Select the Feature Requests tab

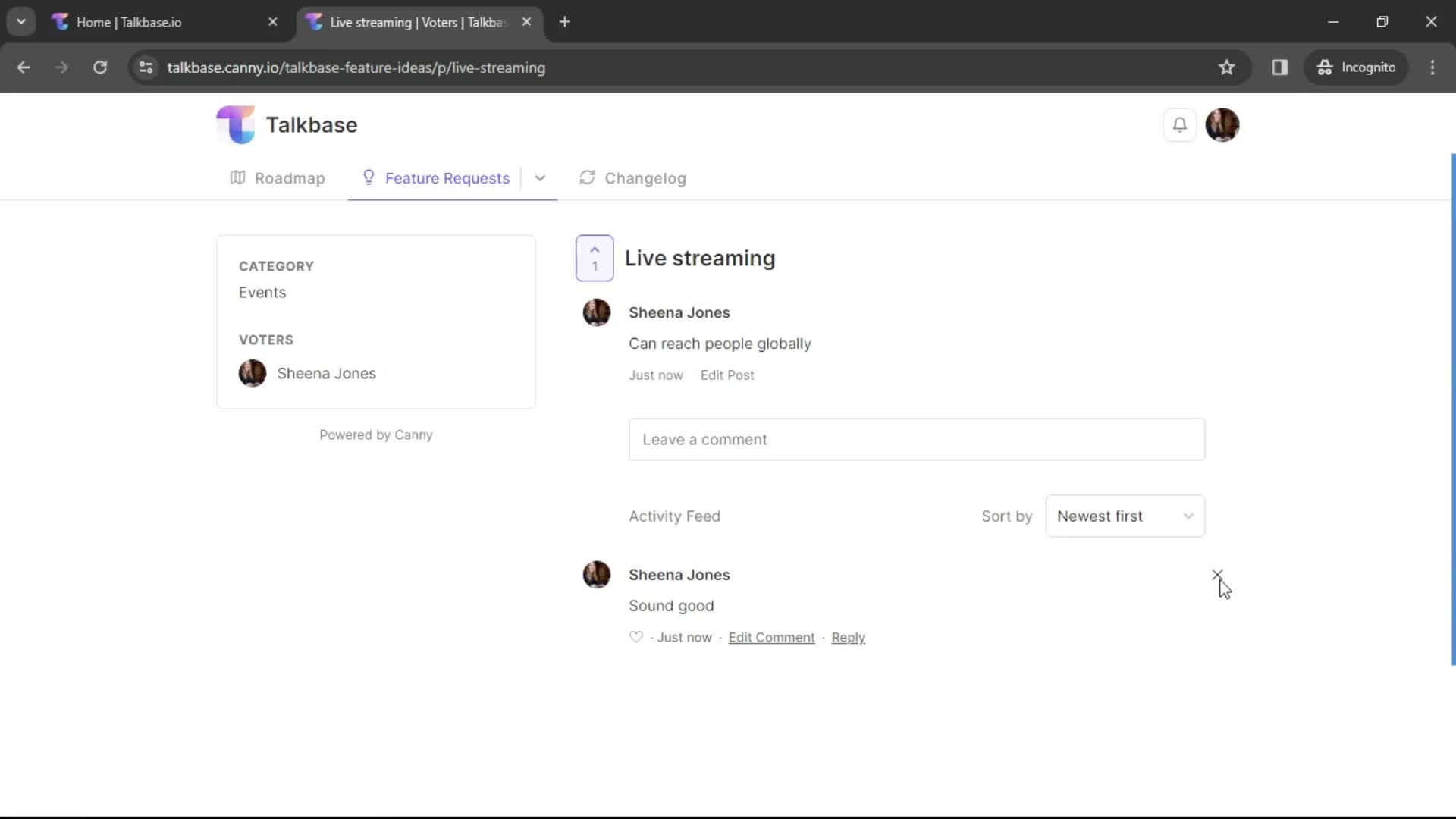(435, 178)
